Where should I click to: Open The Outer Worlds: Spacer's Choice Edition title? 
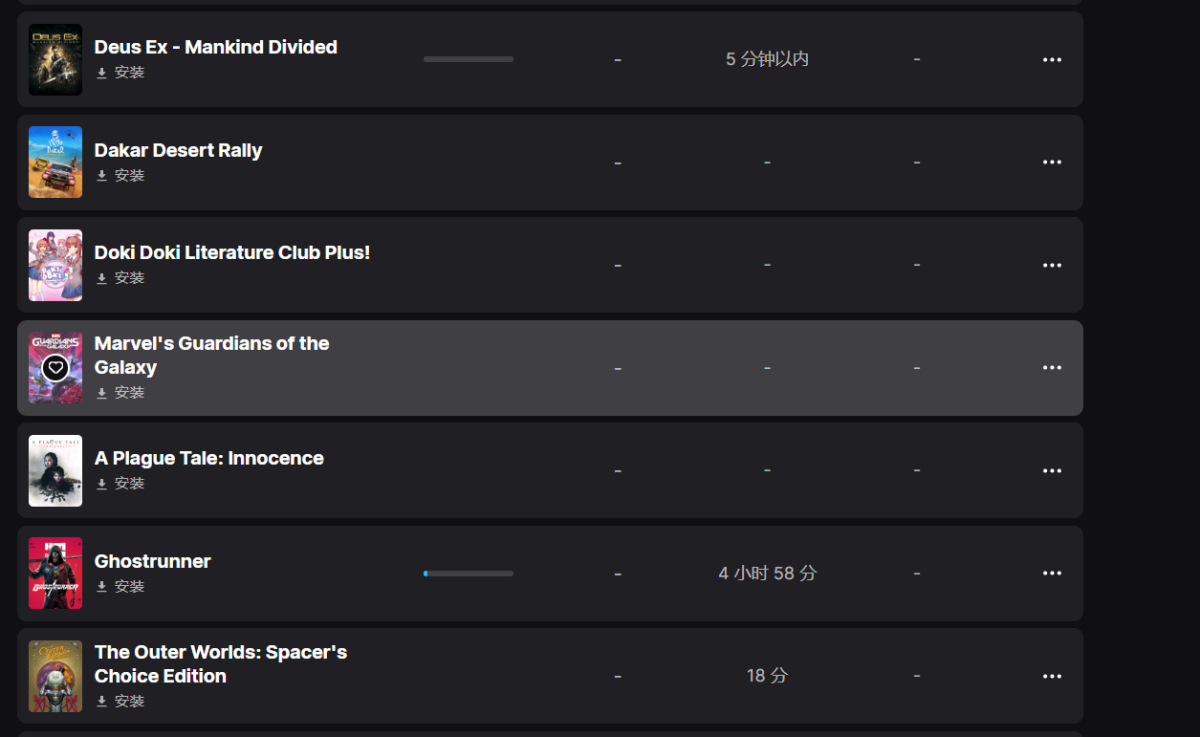pyautogui.click(x=221, y=664)
